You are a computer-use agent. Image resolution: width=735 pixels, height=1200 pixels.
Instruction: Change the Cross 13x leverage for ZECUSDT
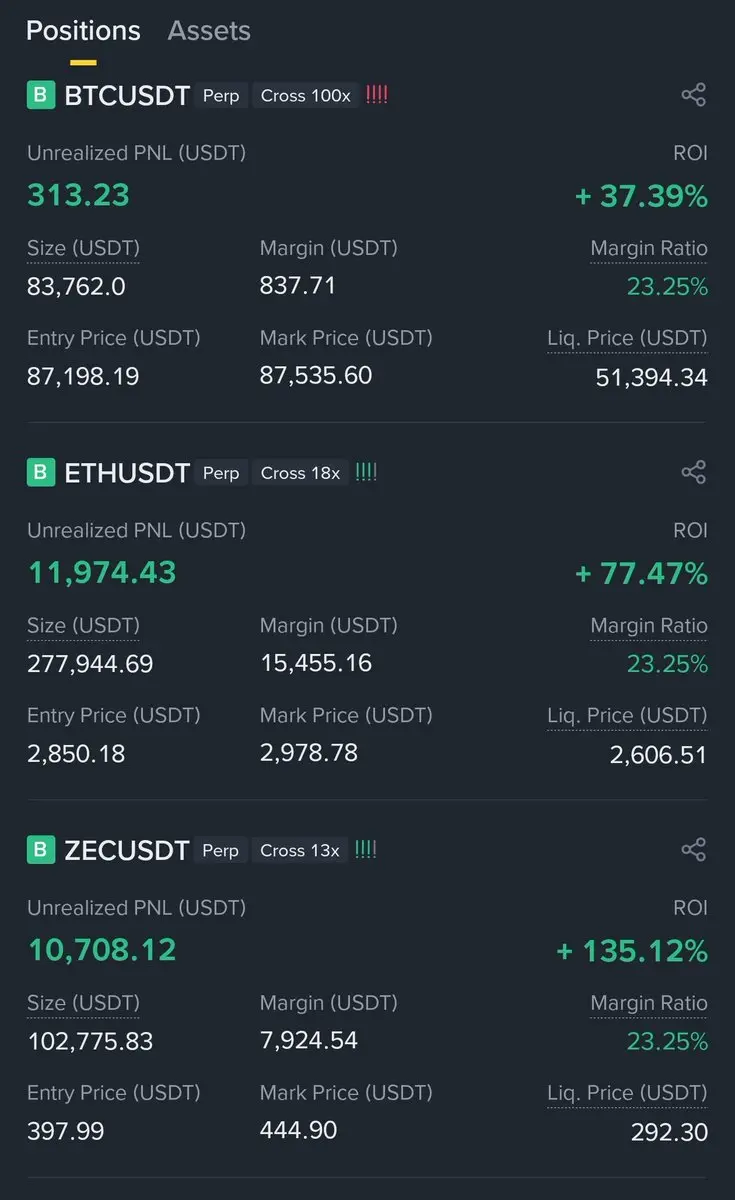[x=300, y=851]
